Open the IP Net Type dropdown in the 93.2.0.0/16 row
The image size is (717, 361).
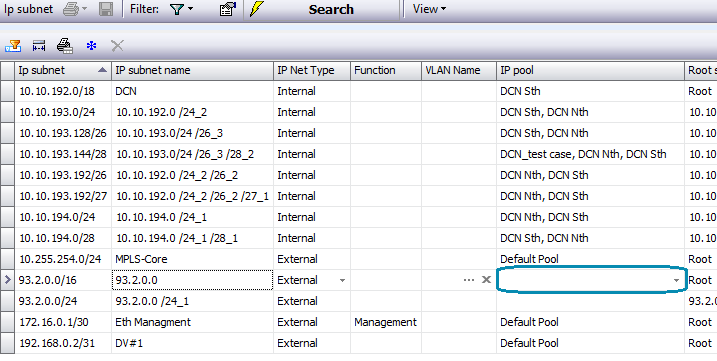[342, 280]
